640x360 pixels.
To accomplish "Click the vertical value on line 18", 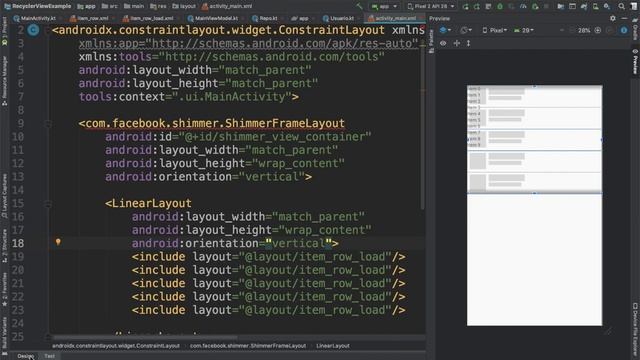I will tap(298, 243).
